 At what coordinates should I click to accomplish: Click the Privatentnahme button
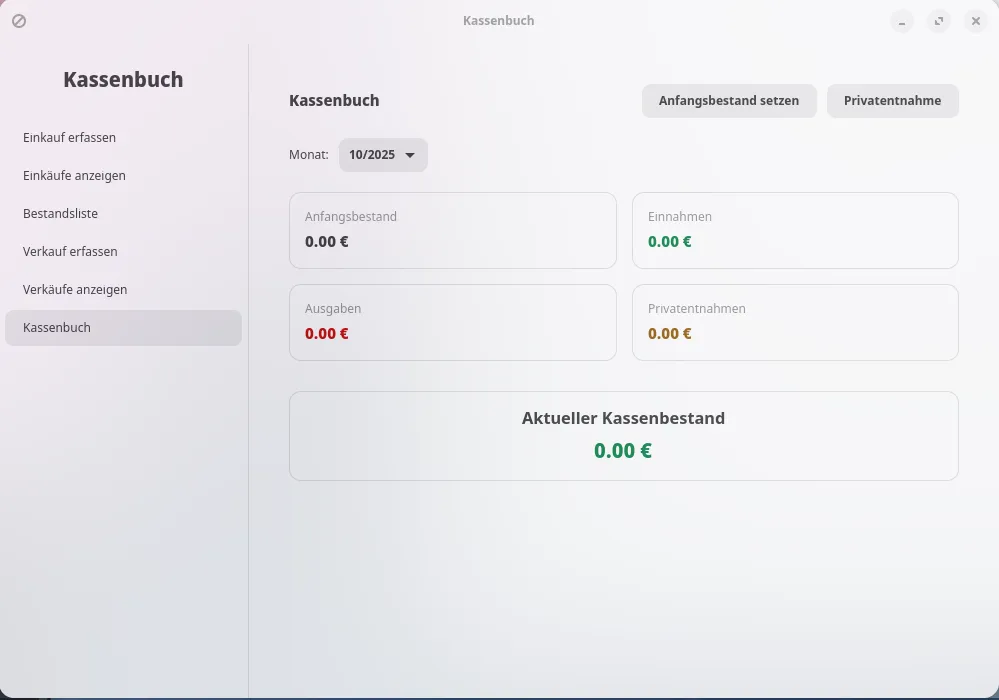(892, 101)
